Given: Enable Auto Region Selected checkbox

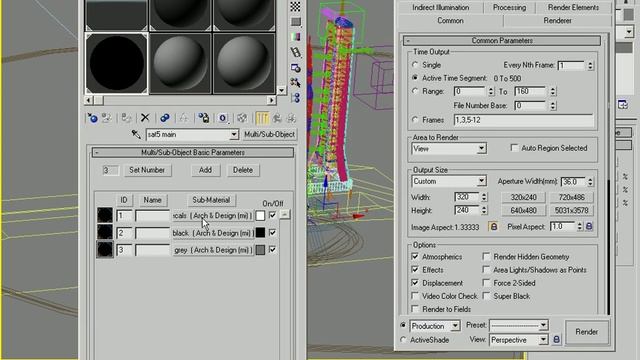Looking at the screenshot, I should pos(514,148).
